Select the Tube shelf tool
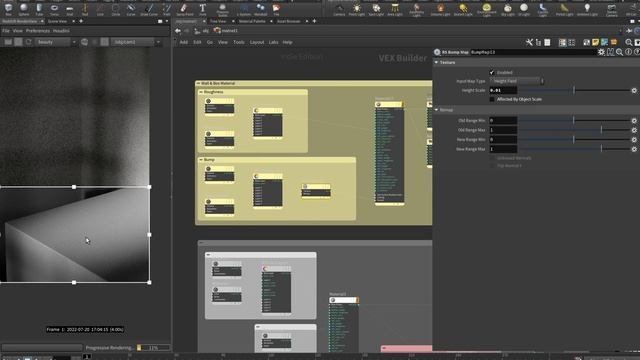 [x=39, y=9]
